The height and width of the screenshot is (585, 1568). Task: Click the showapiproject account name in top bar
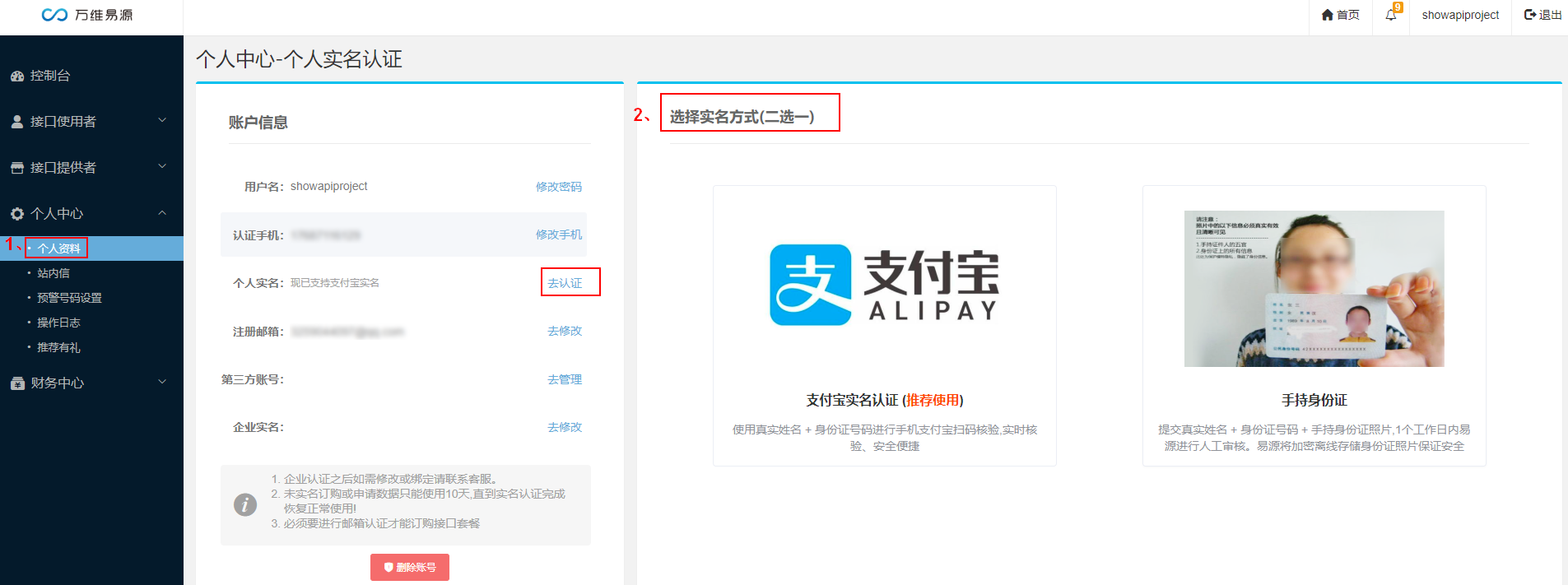[1460, 15]
